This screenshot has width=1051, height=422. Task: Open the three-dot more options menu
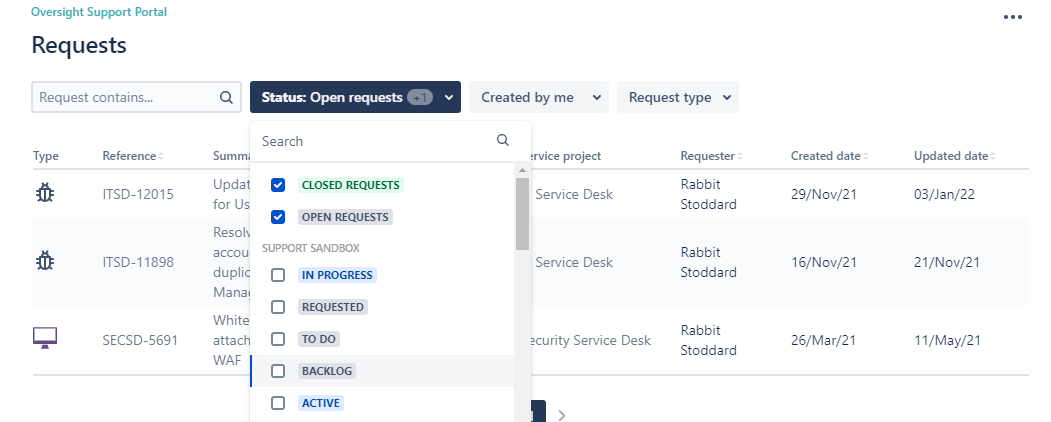coord(1013,17)
